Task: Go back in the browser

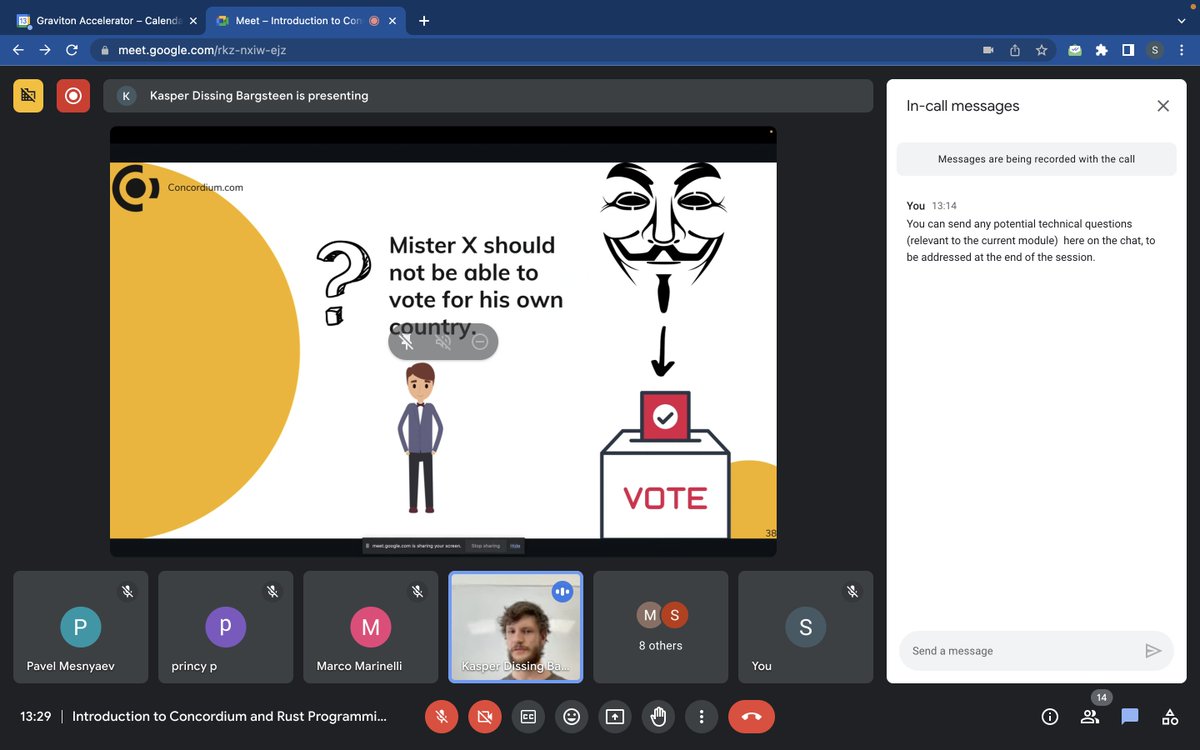Action: coord(19,50)
